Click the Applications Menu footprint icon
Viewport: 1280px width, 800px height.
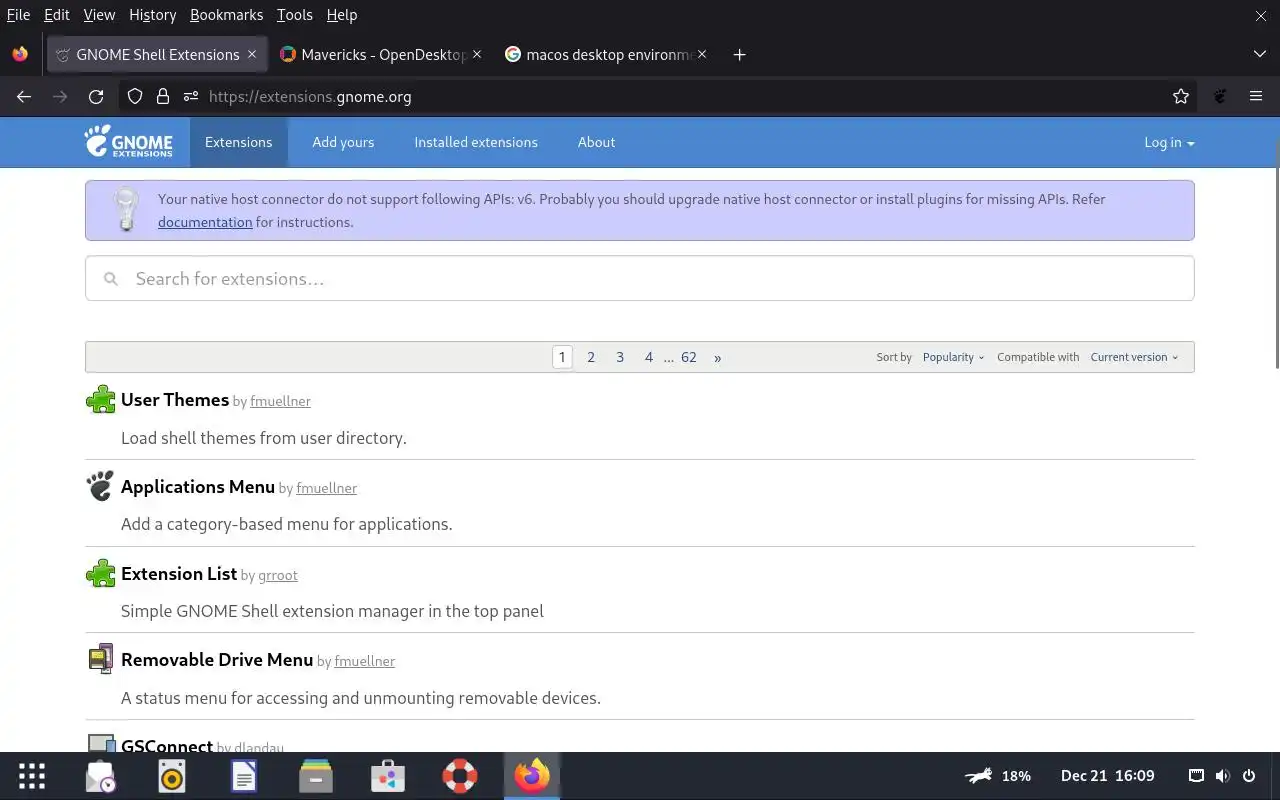coord(100,486)
